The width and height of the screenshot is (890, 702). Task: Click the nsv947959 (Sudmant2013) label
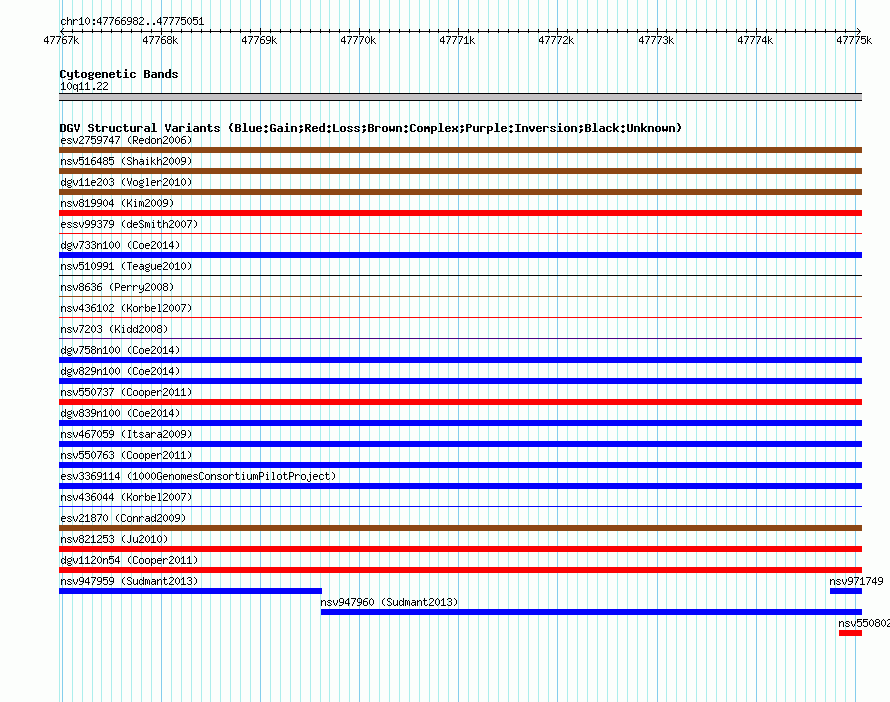pos(129,581)
